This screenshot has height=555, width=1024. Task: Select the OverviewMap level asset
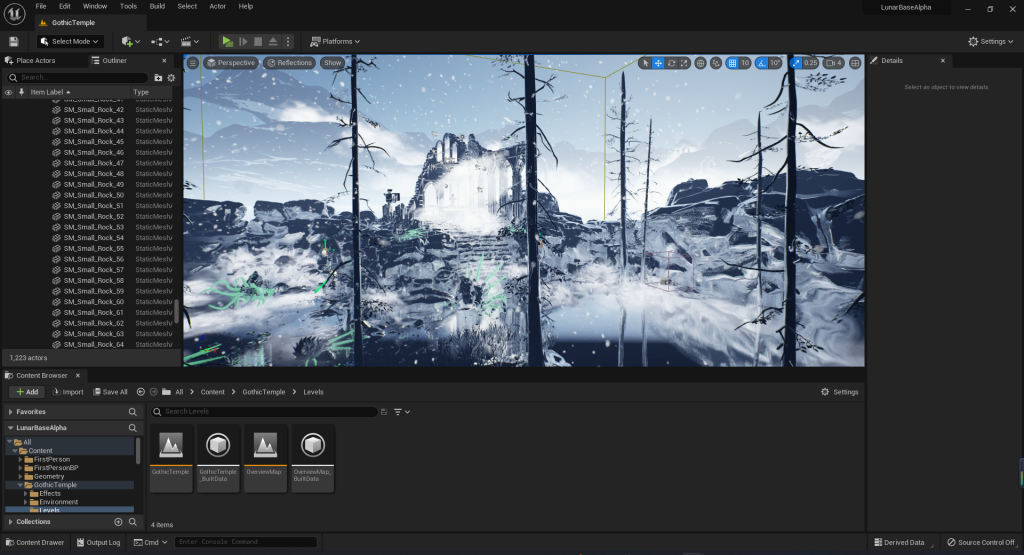click(x=264, y=457)
